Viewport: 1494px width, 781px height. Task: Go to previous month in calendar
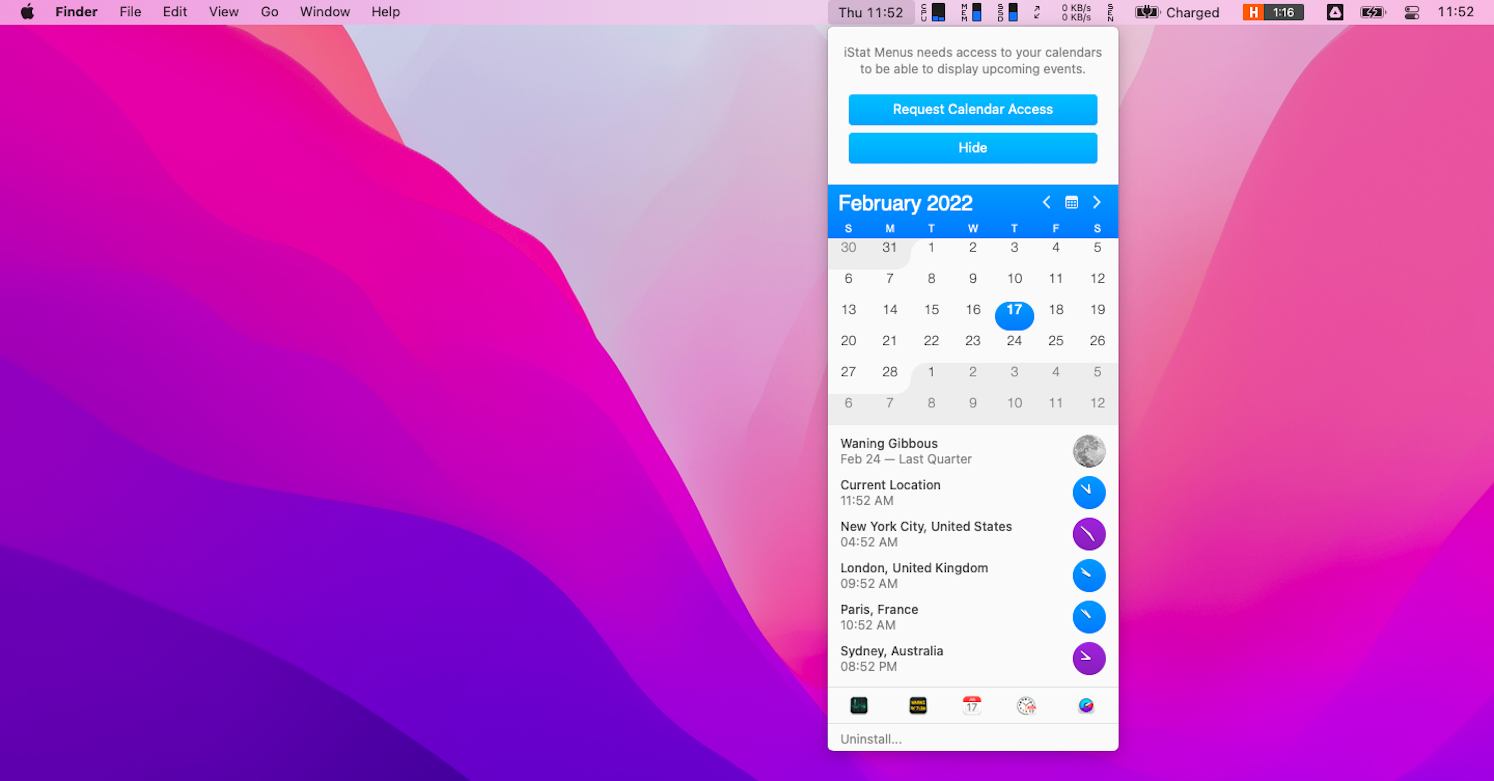1046,203
